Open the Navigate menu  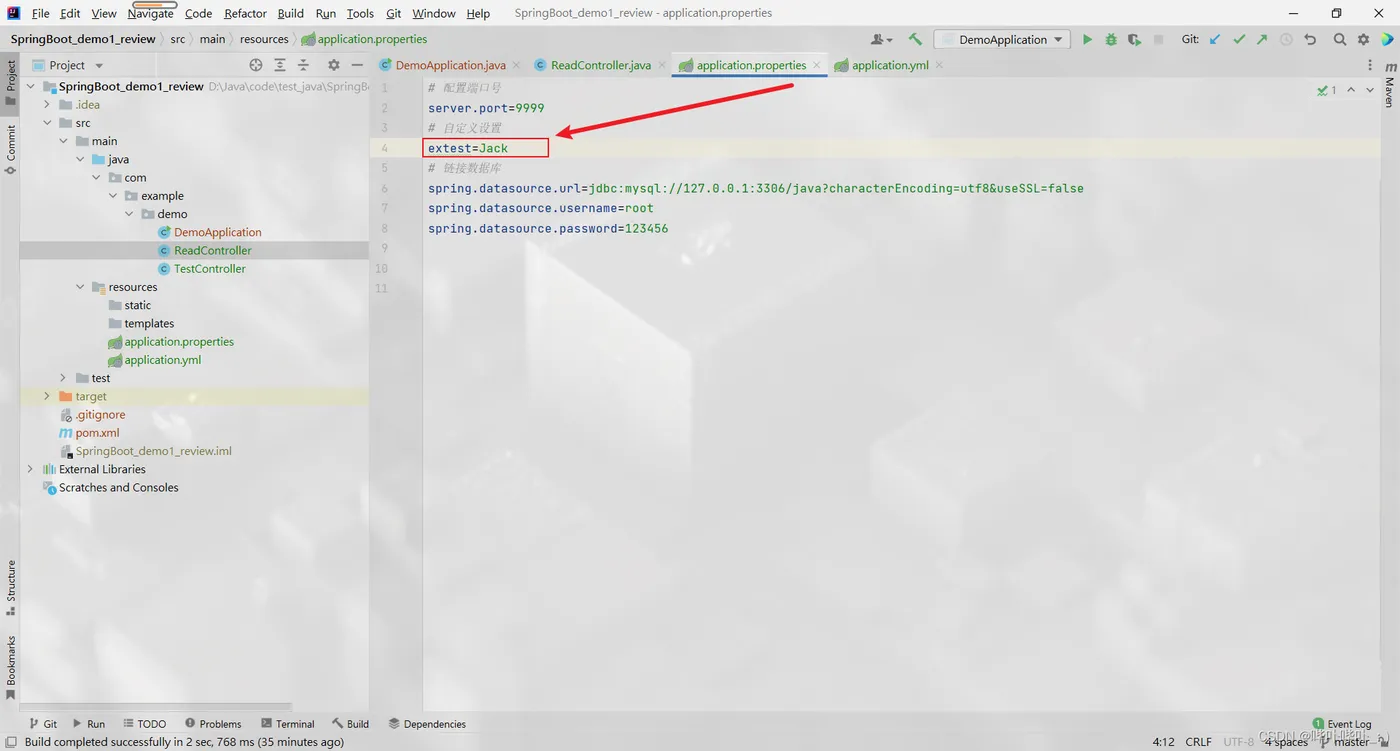[151, 13]
